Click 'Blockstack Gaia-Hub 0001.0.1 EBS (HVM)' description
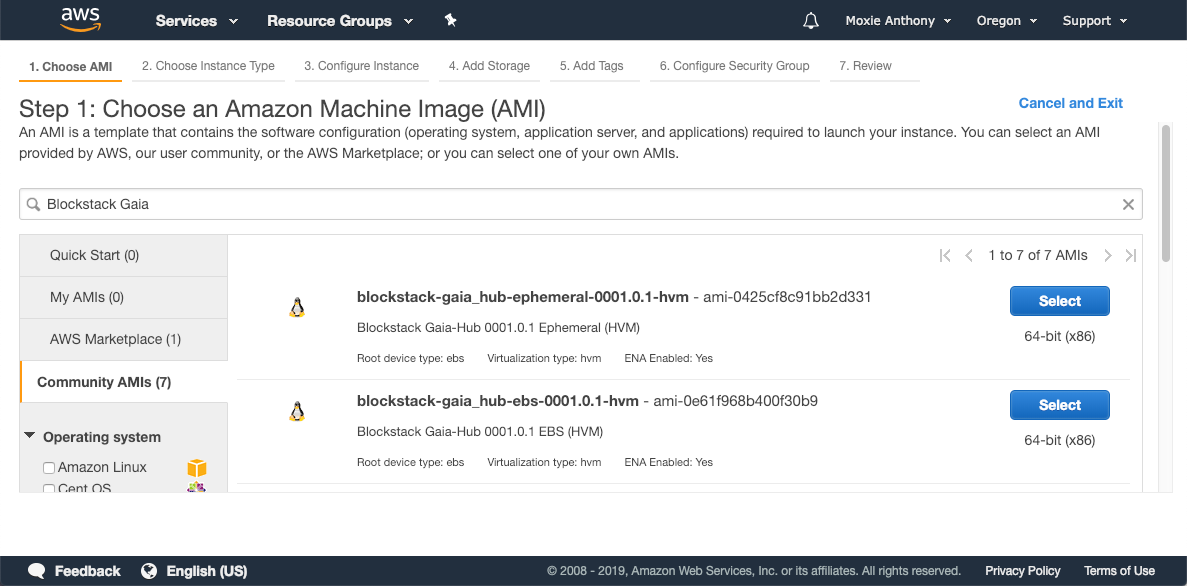The image size is (1187, 586). pos(480,432)
